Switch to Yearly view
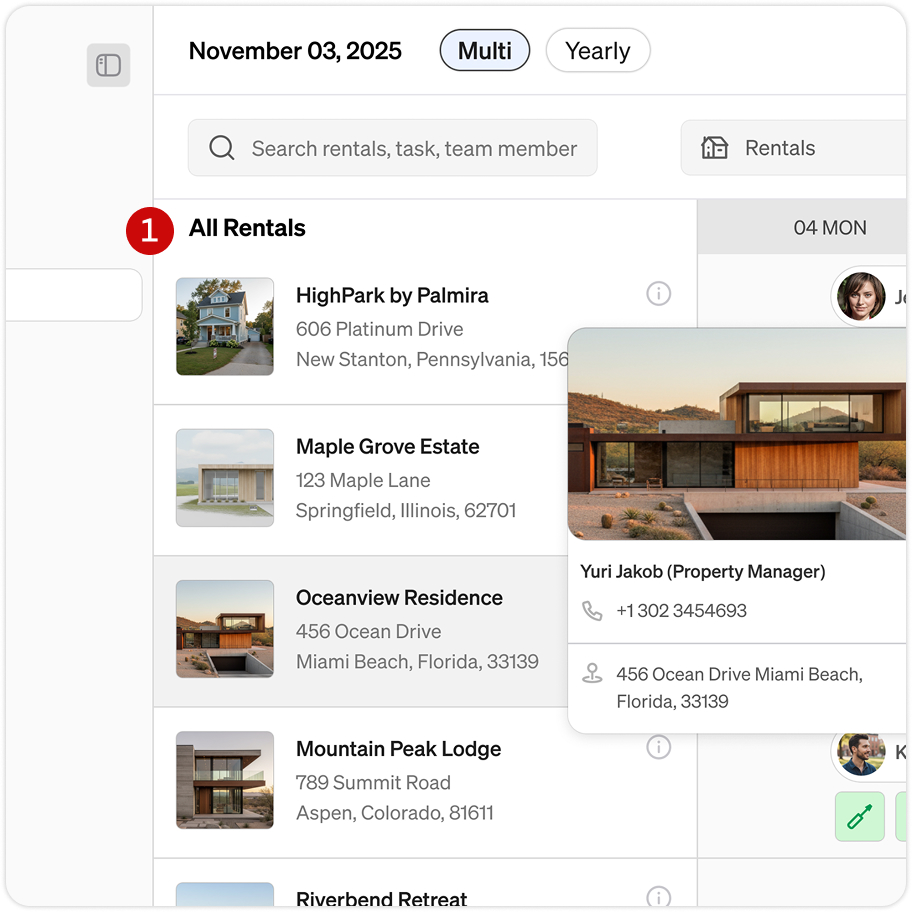 tap(598, 51)
